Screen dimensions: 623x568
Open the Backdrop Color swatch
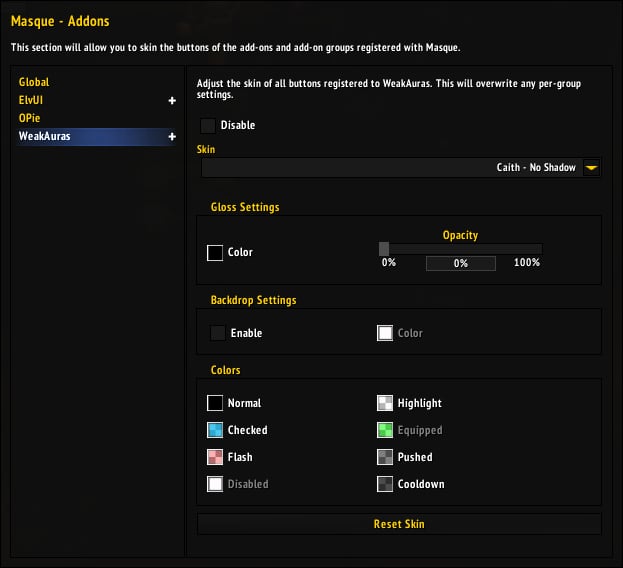click(385, 333)
